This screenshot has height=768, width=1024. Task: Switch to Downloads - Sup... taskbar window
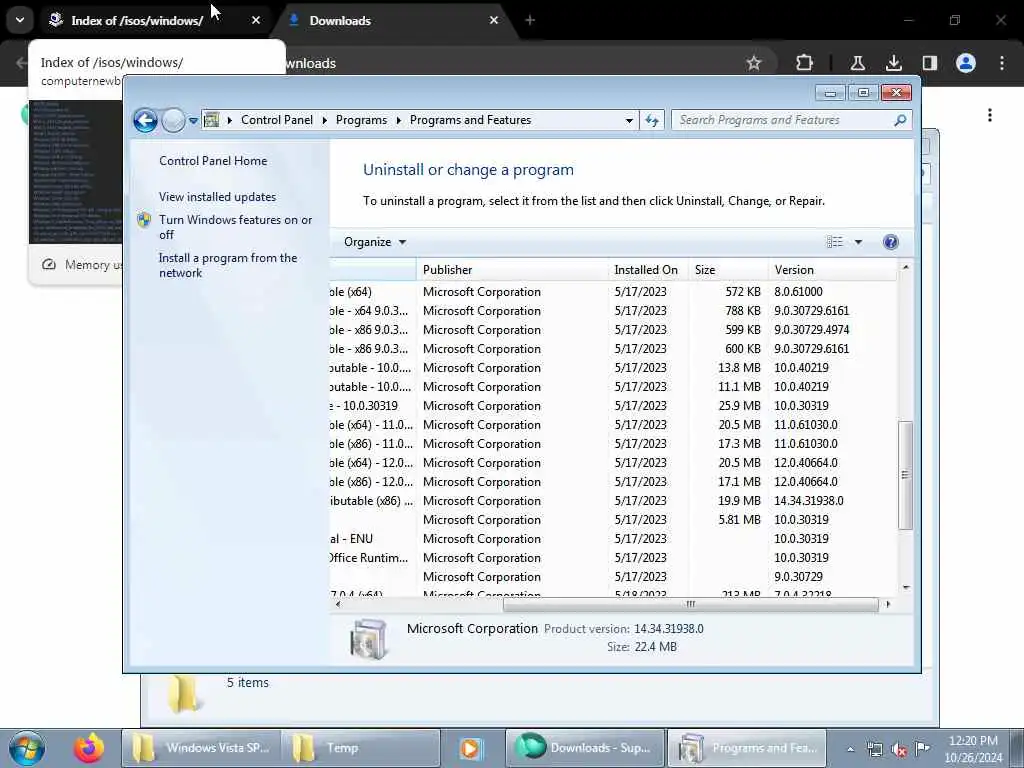click(x=585, y=748)
